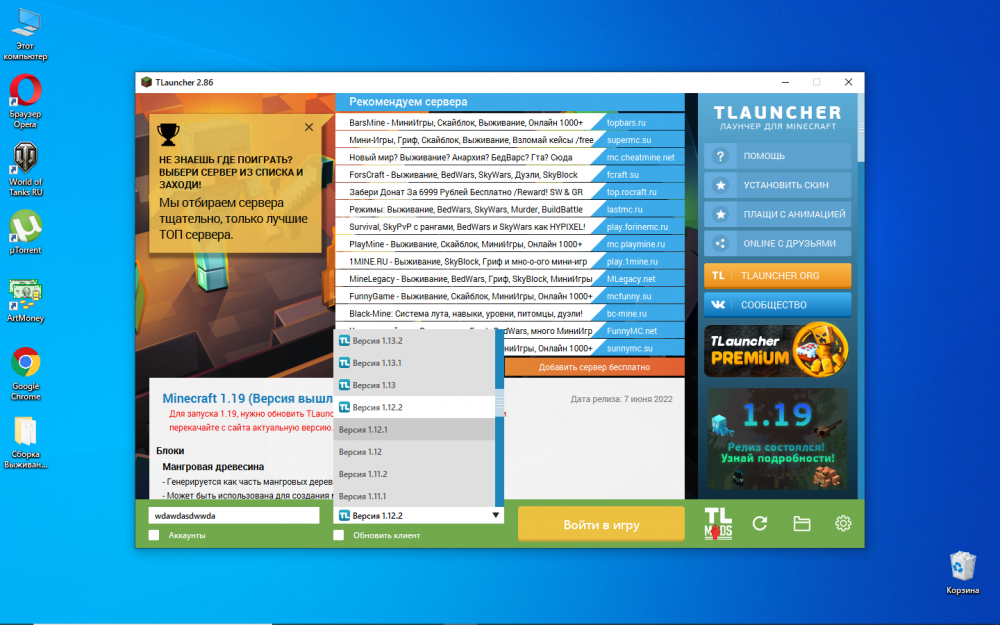1000x625 pixels.
Task: Click the Войти в игру button
Action: (601, 524)
